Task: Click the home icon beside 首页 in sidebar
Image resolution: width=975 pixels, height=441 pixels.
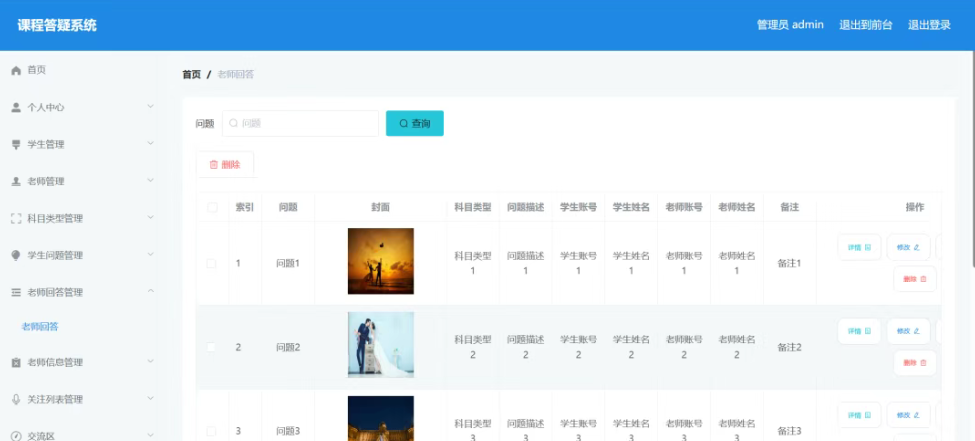Action: click(x=16, y=70)
